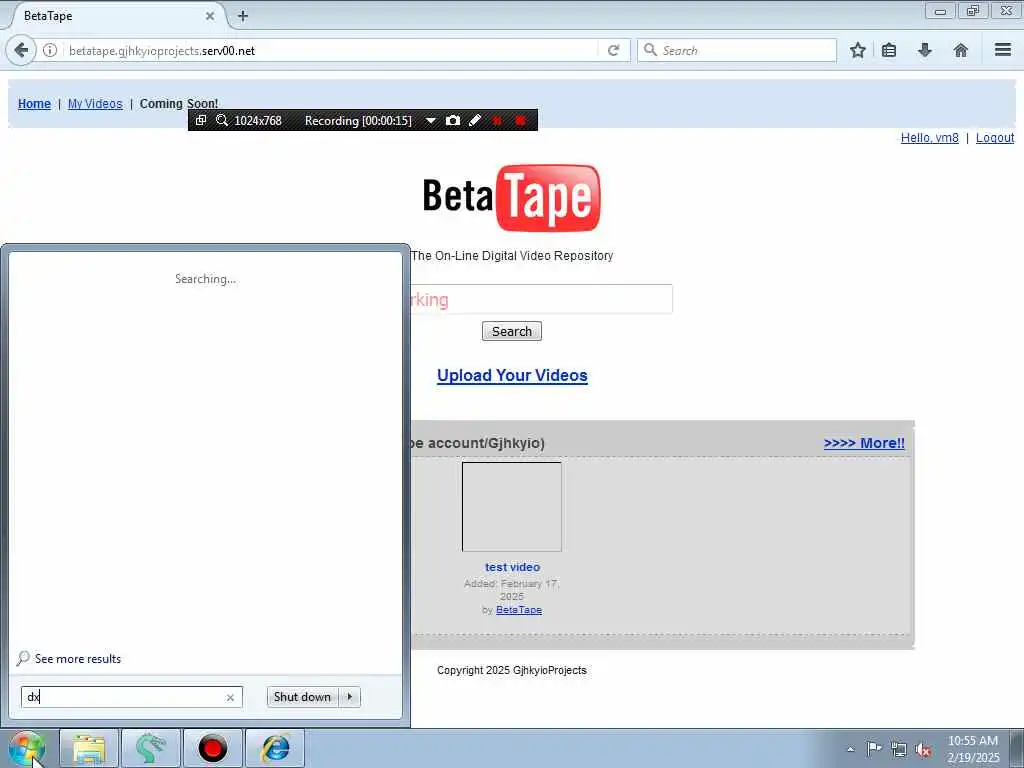
Task: Click the magnifier icon in Firefox search box
Action: tap(650, 50)
